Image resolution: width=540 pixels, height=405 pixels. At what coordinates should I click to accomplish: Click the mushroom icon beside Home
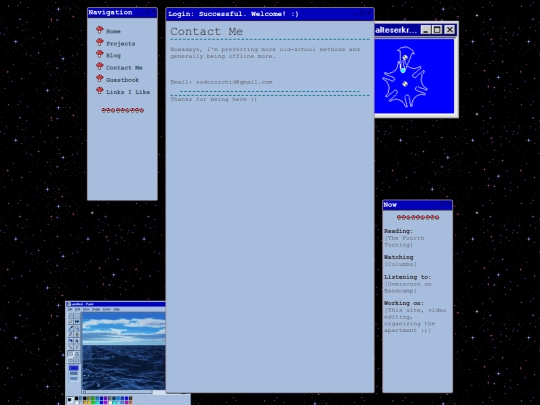coord(100,30)
